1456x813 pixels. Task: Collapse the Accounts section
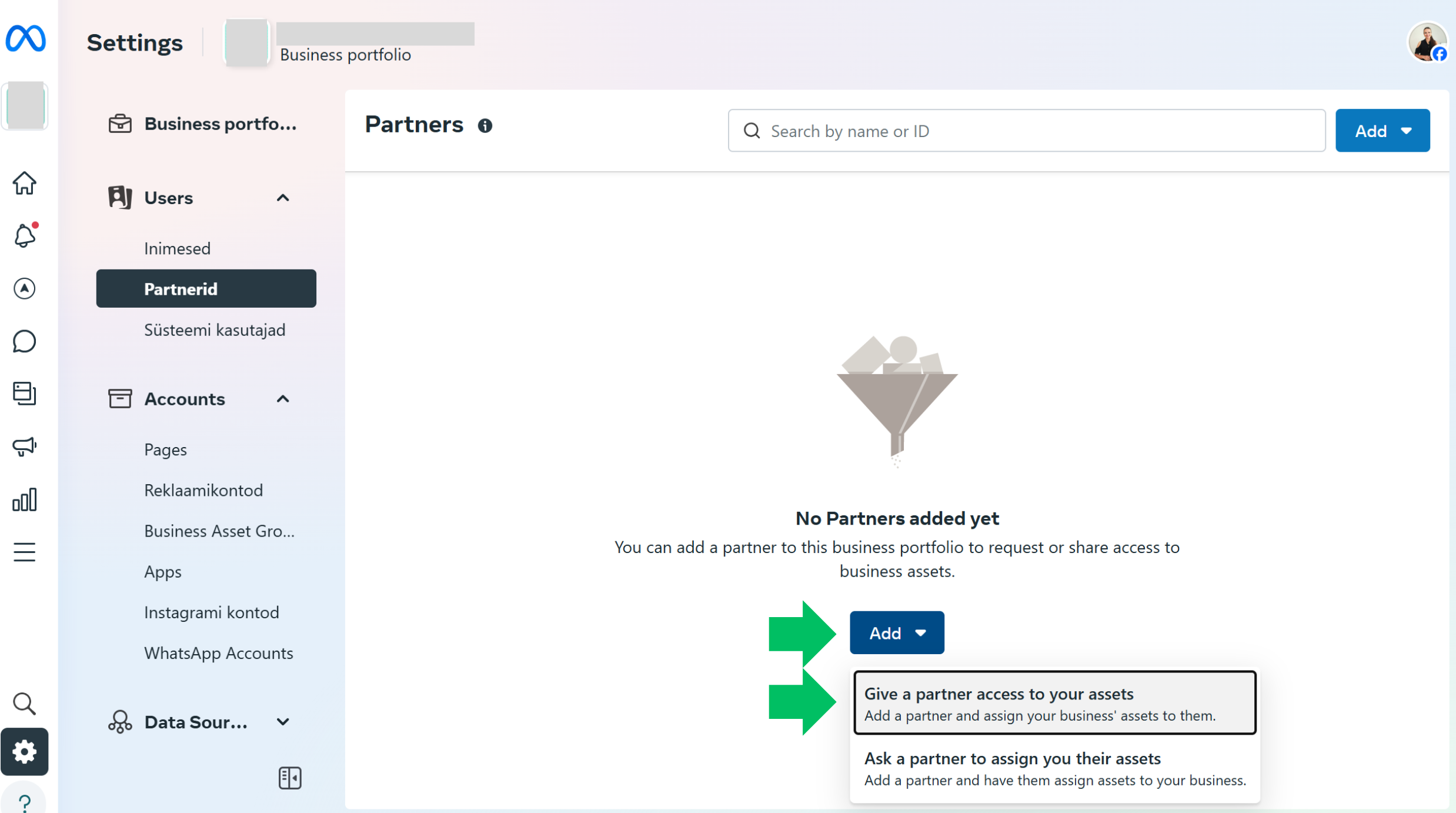click(283, 399)
